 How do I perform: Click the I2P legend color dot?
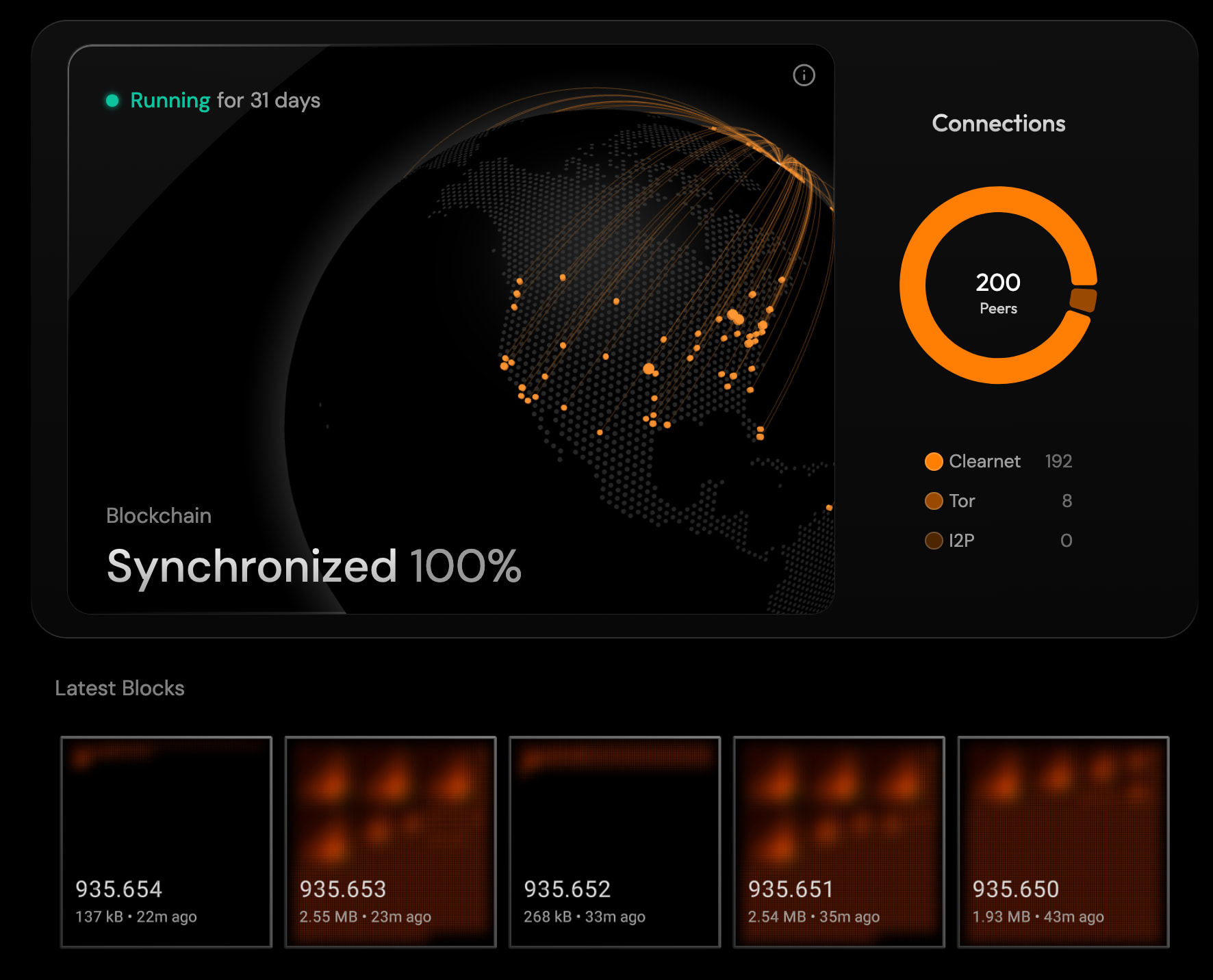pos(934,541)
